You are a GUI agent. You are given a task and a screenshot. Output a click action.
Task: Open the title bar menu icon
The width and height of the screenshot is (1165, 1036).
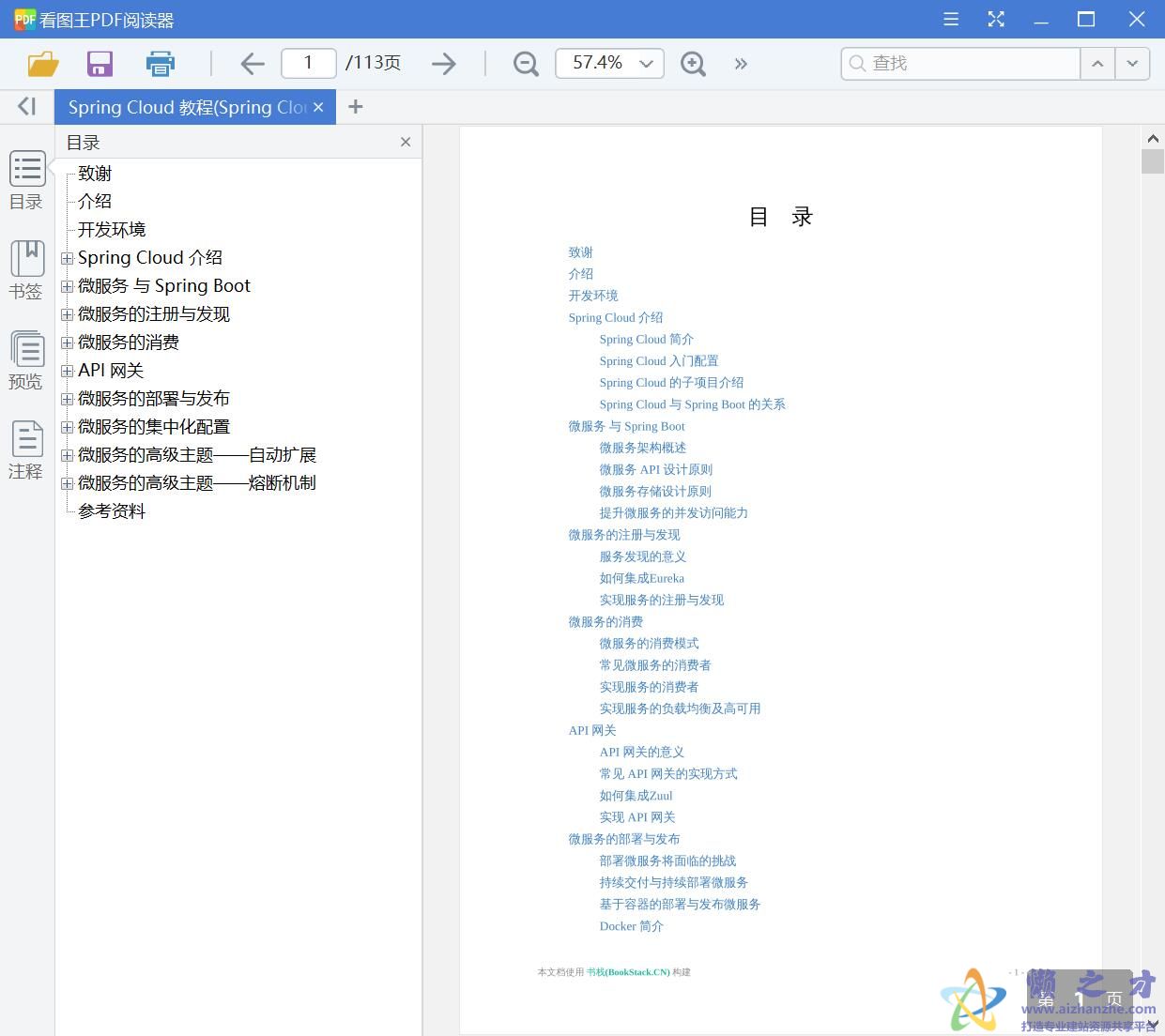point(951,20)
